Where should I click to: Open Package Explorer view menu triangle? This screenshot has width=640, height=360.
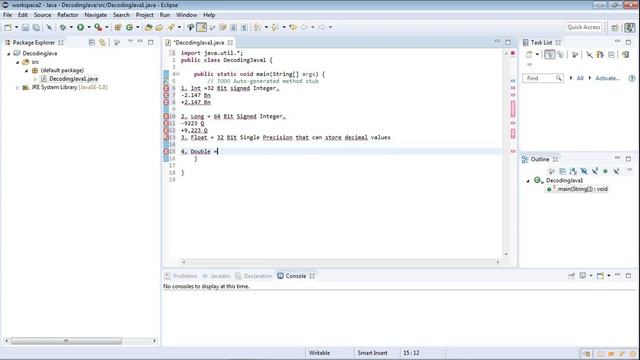(x=130, y=42)
